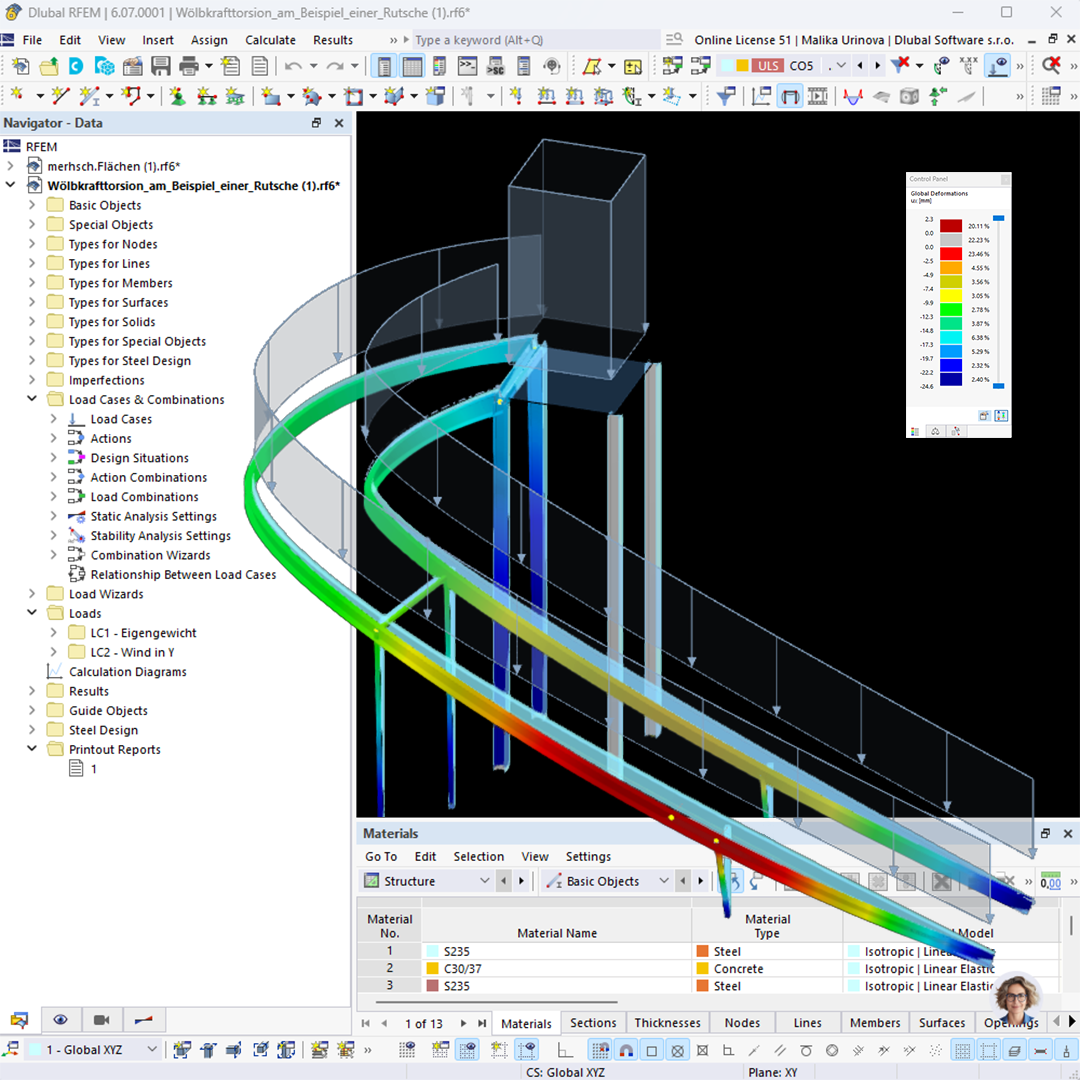The height and width of the screenshot is (1080, 1080).
Task: Go to previous load combination arrow
Action: [x=860, y=65]
